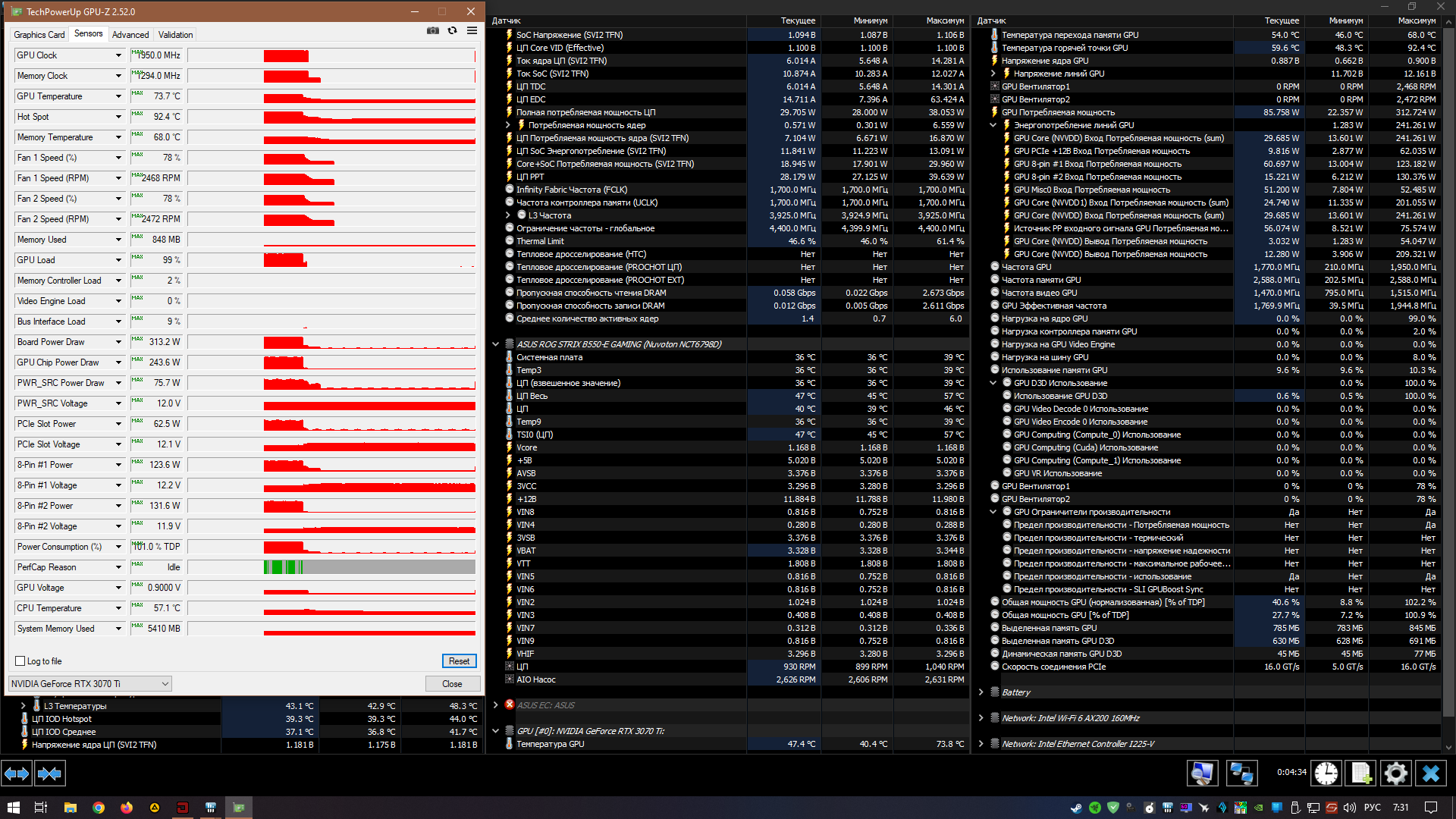Open the GPU-Z hamburger menu

point(472,31)
